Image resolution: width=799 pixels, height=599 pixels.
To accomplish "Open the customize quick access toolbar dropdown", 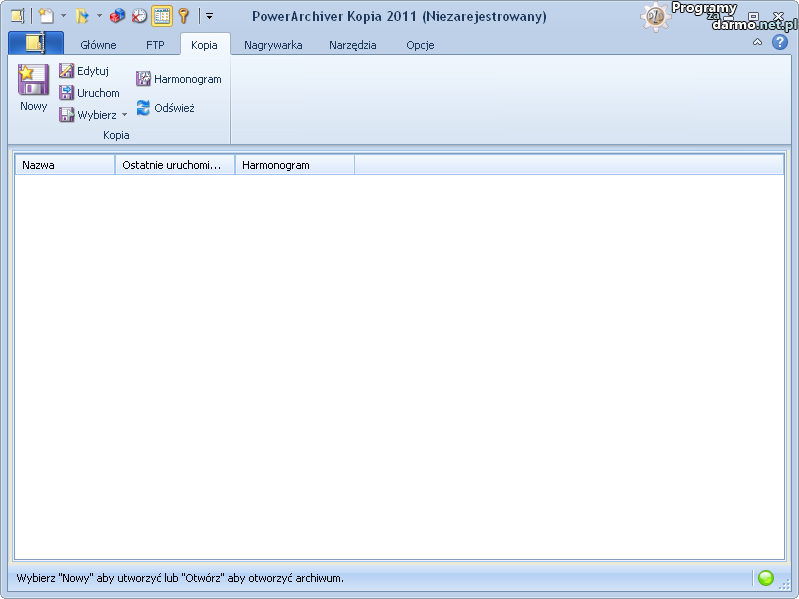I will point(209,16).
